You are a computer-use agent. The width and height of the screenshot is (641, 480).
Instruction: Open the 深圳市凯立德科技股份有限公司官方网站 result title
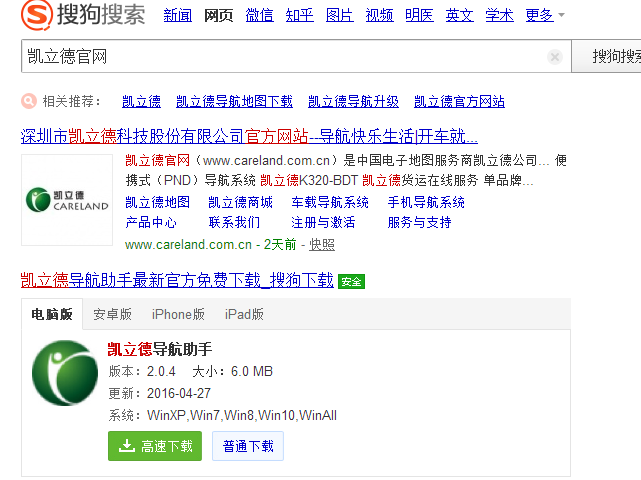click(x=249, y=136)
